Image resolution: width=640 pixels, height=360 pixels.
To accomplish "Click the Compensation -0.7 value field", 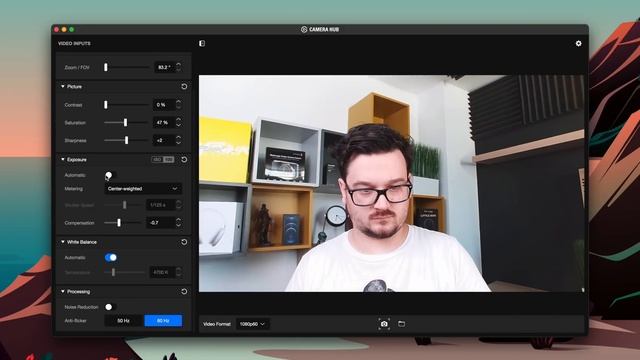I will 160,223.
